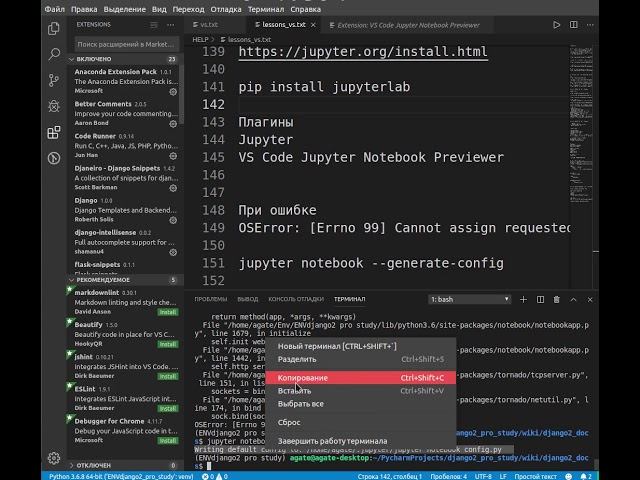Open the Терминал menu
This screenshot has height=480, width=640.
point(266,9)
